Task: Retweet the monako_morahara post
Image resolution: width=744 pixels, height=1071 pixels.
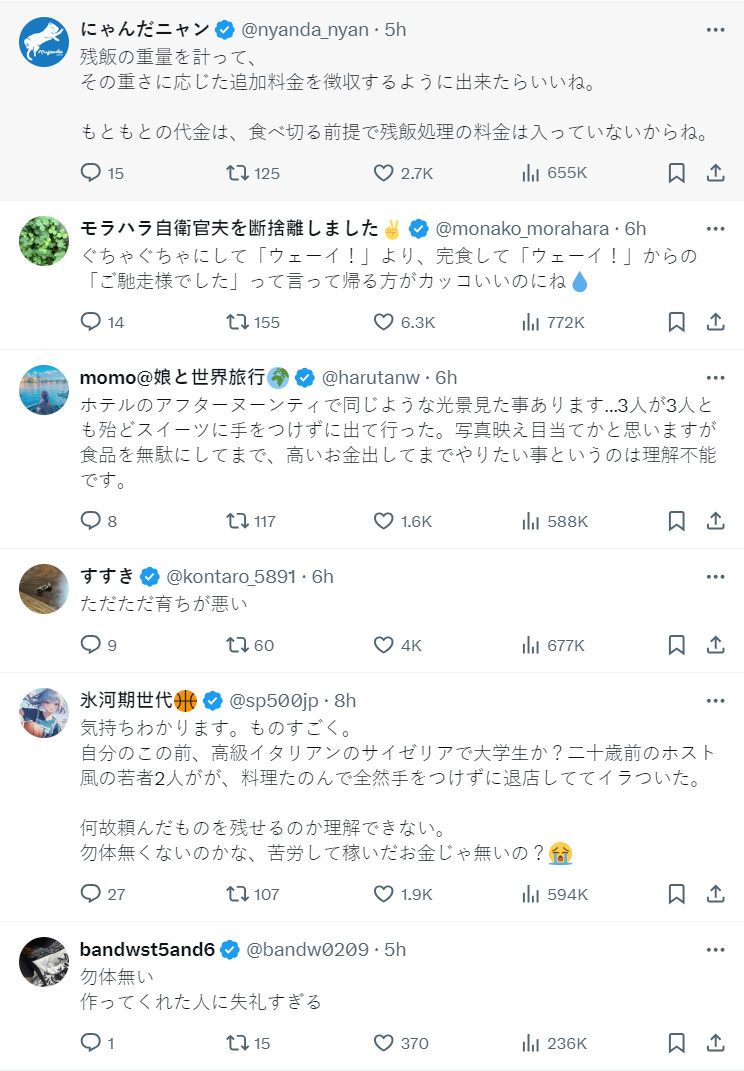Action: pos(237,322)
